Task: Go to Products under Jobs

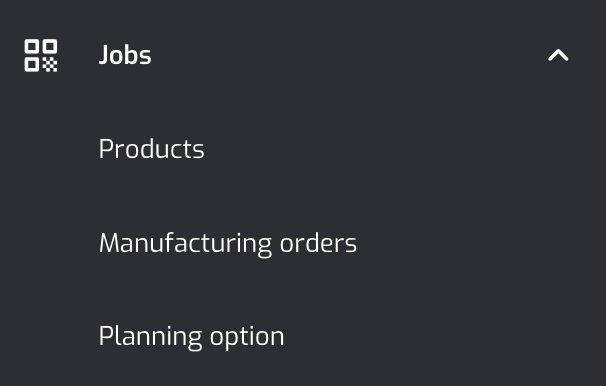Action: click(152, 149)
